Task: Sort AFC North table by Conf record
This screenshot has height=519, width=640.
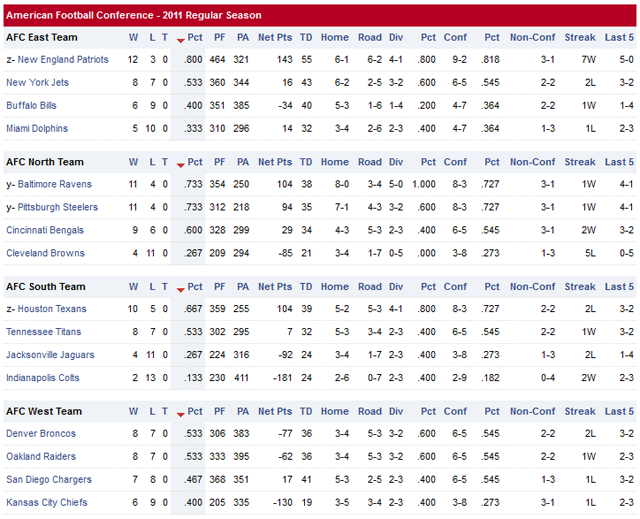Action: 455,162
